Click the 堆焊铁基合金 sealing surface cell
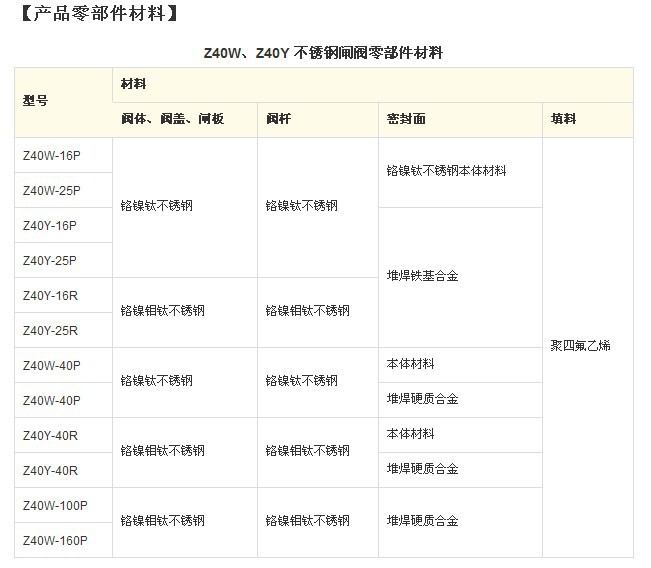The height and width of the screenshot is (568, 651). click(422, 276)
